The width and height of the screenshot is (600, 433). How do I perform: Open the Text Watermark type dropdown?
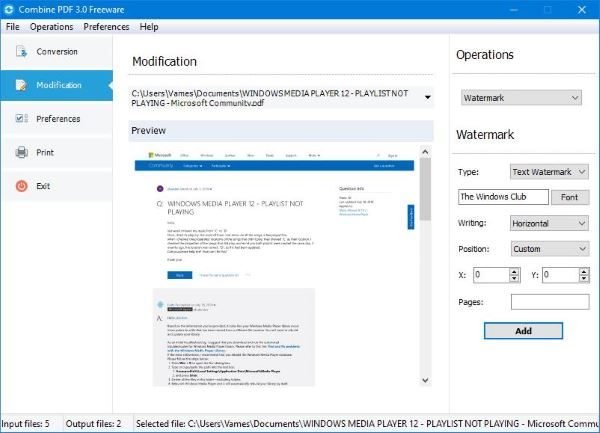point(549,172)
